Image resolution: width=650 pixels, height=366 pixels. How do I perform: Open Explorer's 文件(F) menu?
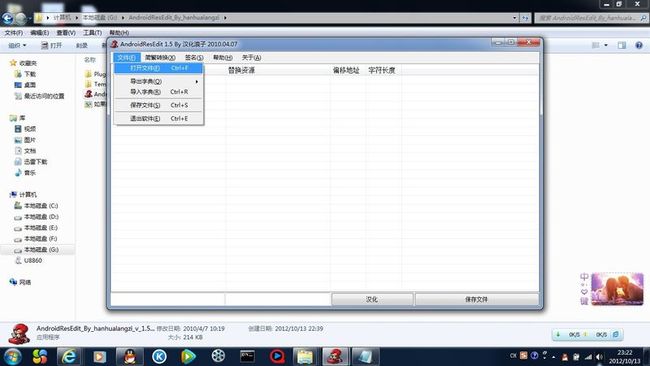tap(14, 32)
